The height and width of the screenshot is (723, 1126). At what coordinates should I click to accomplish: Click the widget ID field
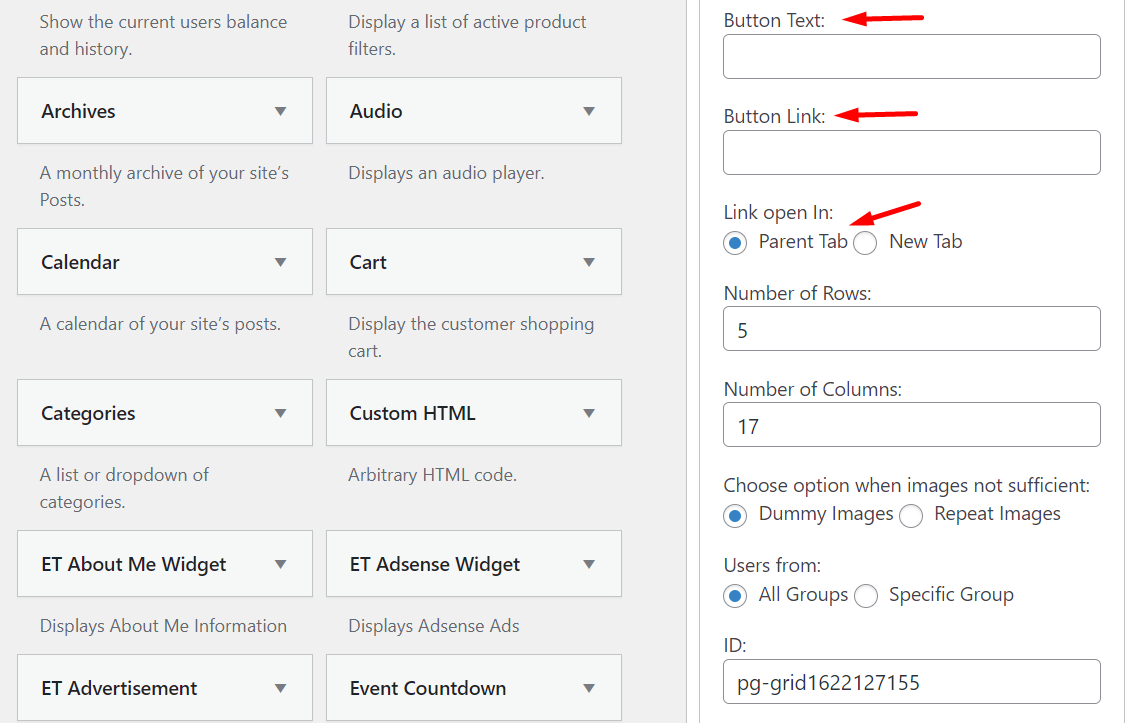[911, 681]
